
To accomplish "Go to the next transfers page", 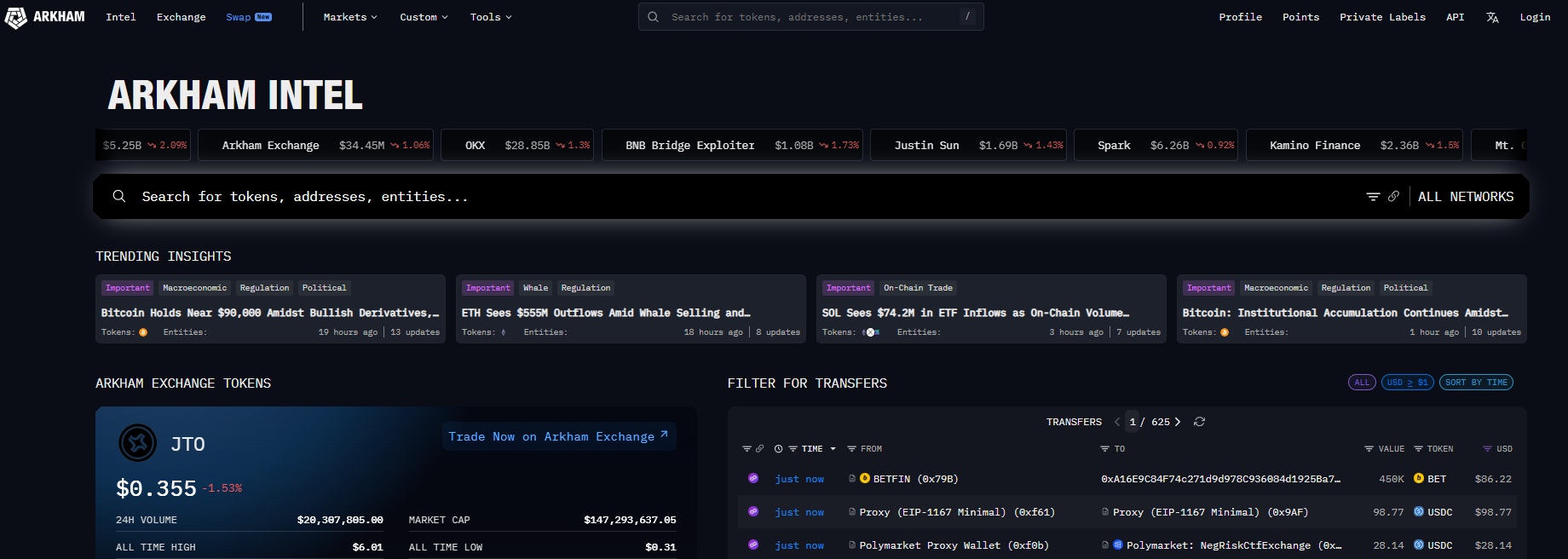I will click(1178, 422).
